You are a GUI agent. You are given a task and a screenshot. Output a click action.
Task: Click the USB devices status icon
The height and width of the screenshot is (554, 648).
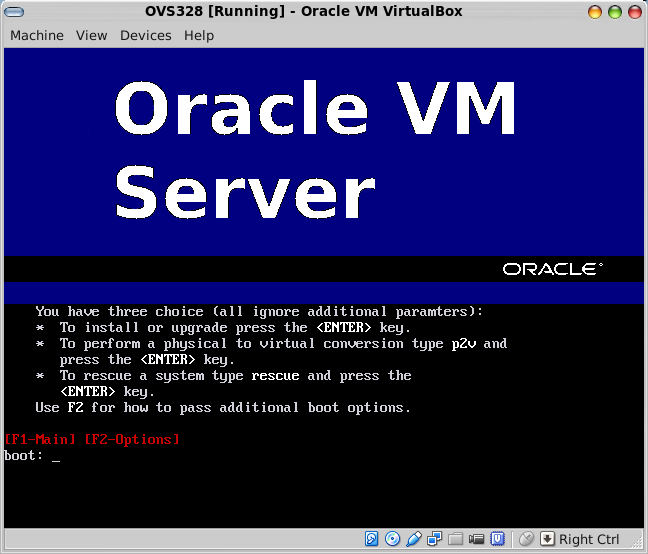(x=414, y=539)
